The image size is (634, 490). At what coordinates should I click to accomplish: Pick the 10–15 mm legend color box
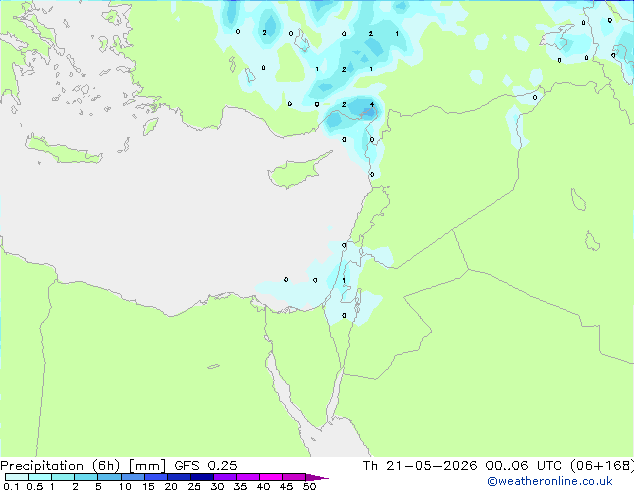click(132, 477)
